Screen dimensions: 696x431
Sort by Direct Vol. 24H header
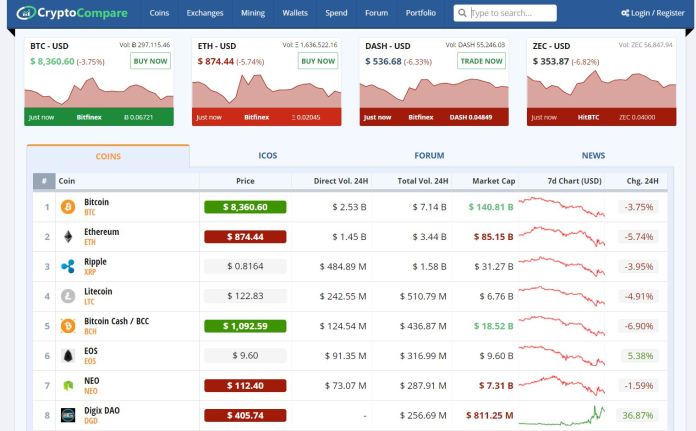(340, 181)
